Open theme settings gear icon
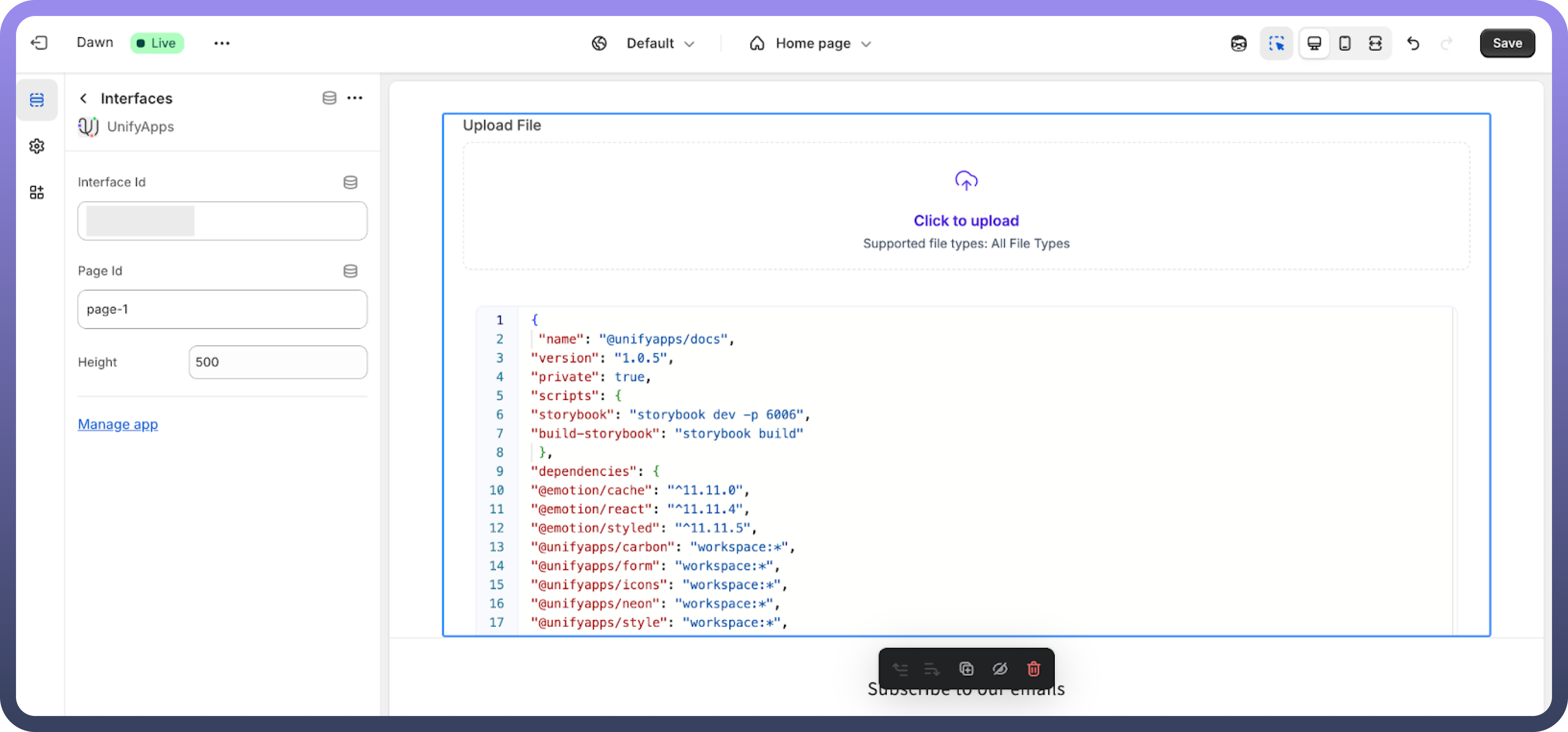 pos(36,146)
